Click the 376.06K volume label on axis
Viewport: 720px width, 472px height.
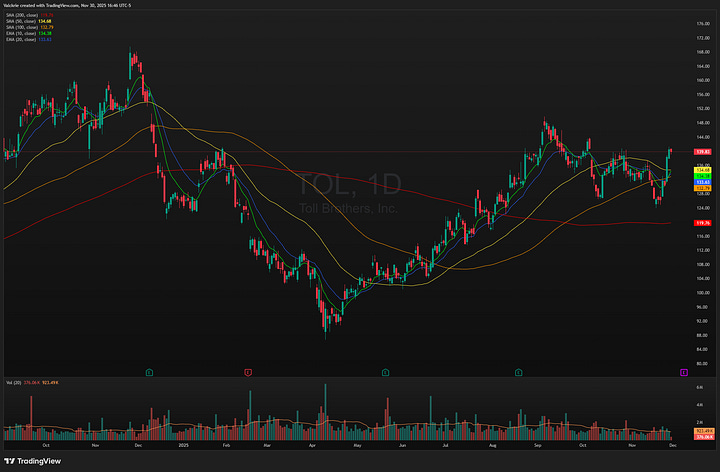tap(703, 437)
